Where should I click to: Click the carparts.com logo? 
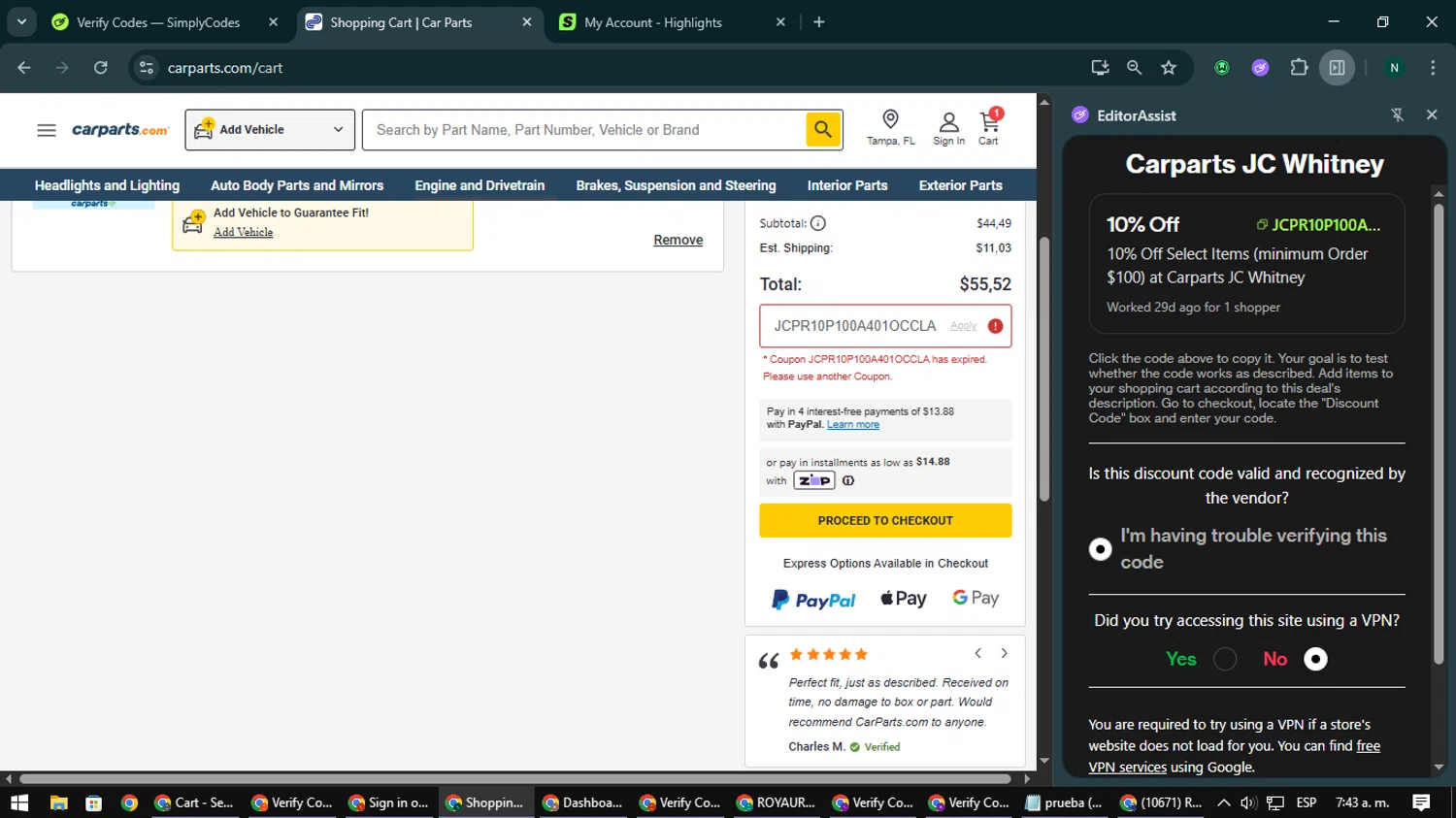pyautogui.click(x=120, y=130)
